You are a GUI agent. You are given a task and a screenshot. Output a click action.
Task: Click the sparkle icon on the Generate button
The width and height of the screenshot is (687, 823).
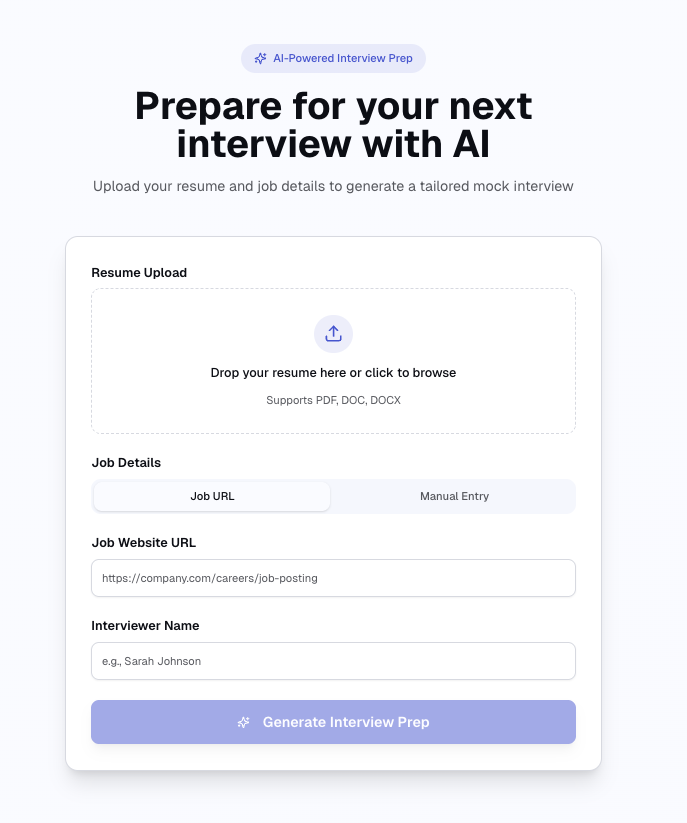pyautogui.click(x=244, y=722)
